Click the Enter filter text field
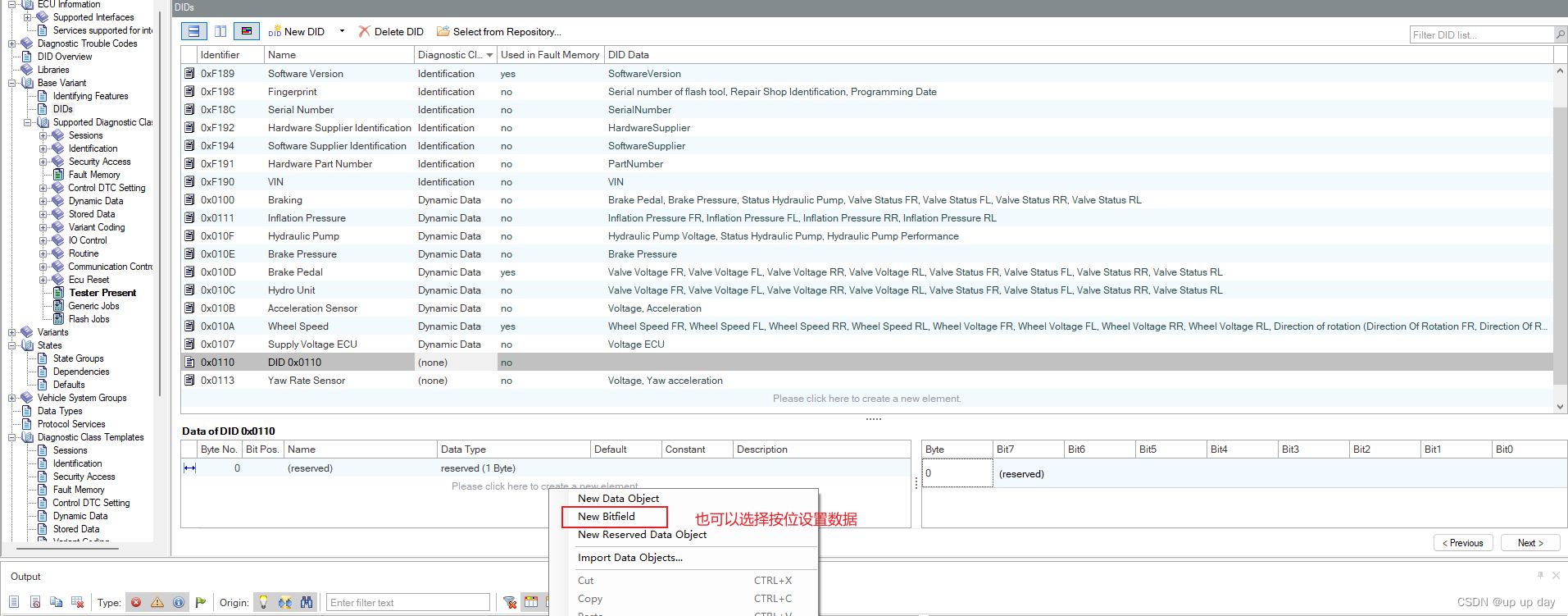1568x616 pixels. tap(408, 602)
